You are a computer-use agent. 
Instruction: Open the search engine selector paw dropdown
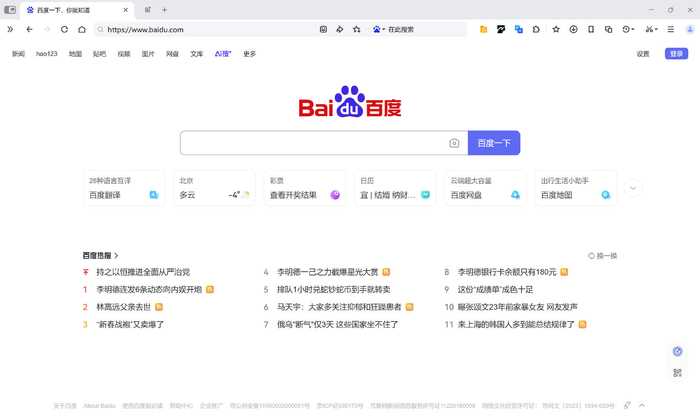point(379,29)
